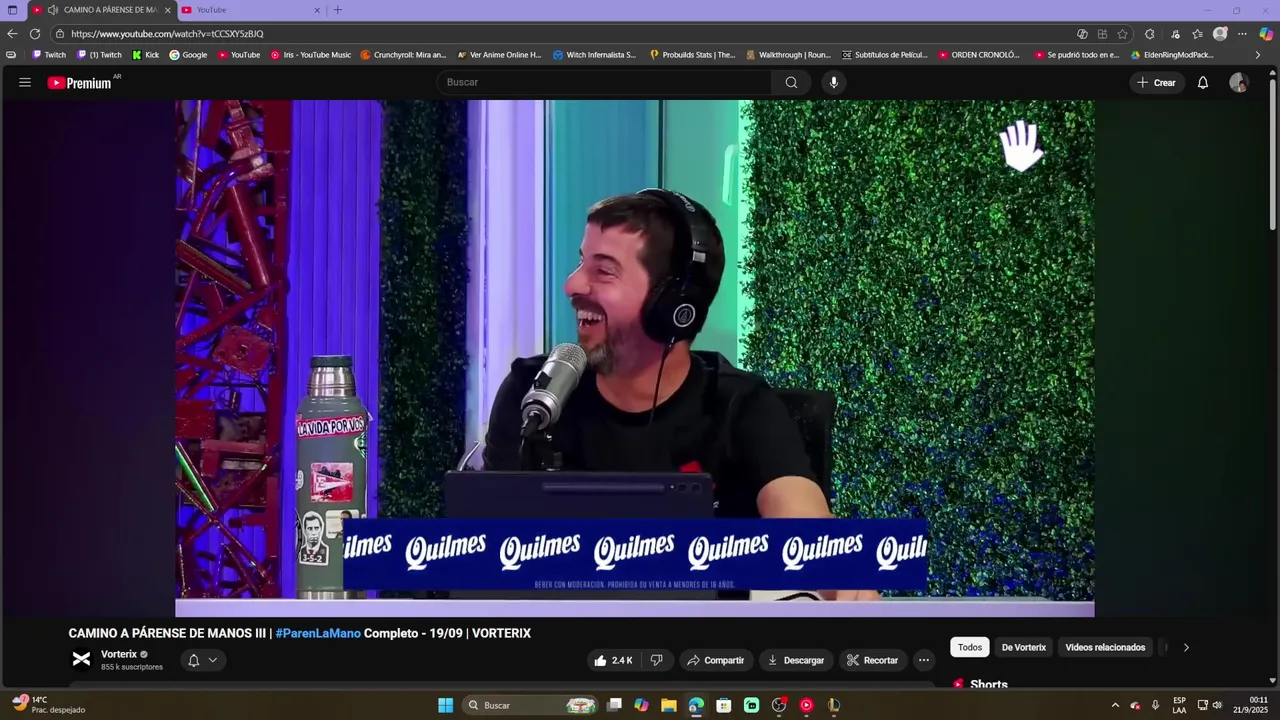Close the second YouTube tab
Screen dimensions: 1280x720
click(x=317, y=10)
